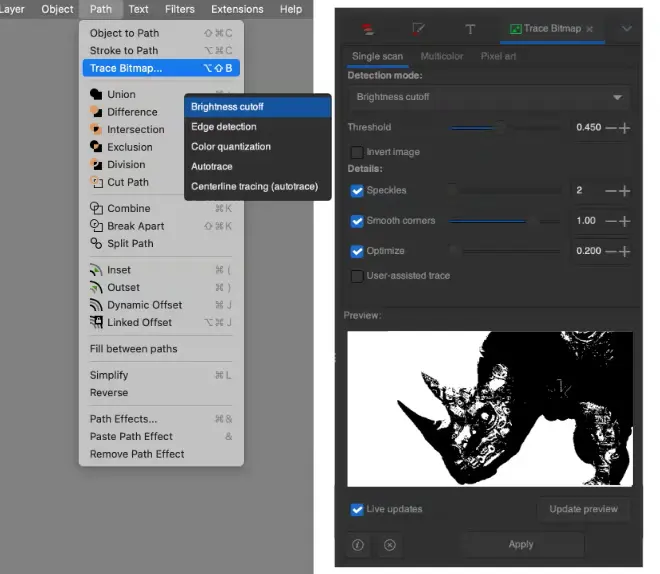Select Break Apart in the Path menu
Image resolution: width=660 pixels, height=574 pixels.
pos(135,226)
